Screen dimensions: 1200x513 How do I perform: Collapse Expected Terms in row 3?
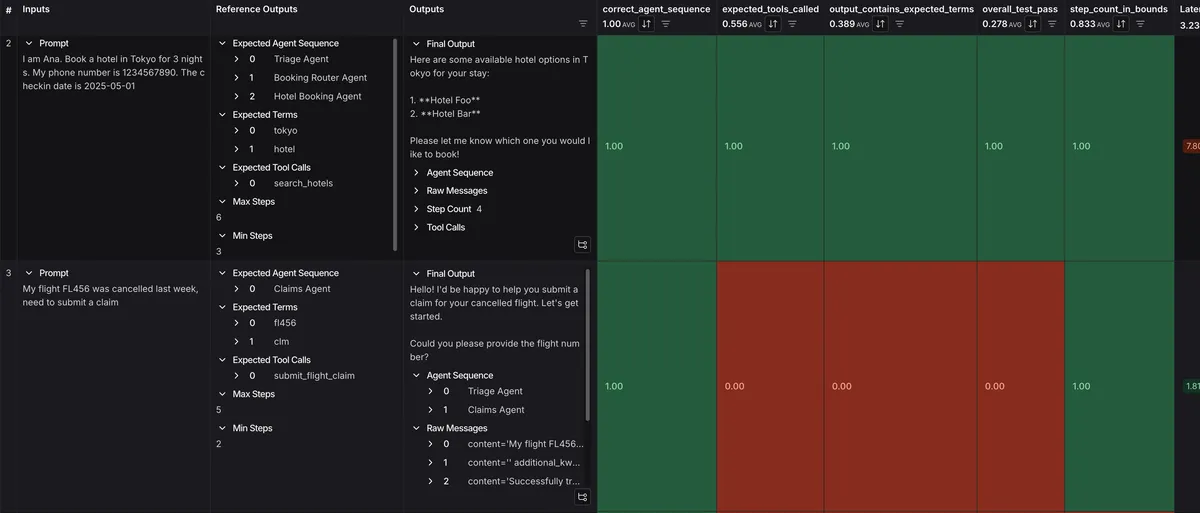click(x=222, y=307)
